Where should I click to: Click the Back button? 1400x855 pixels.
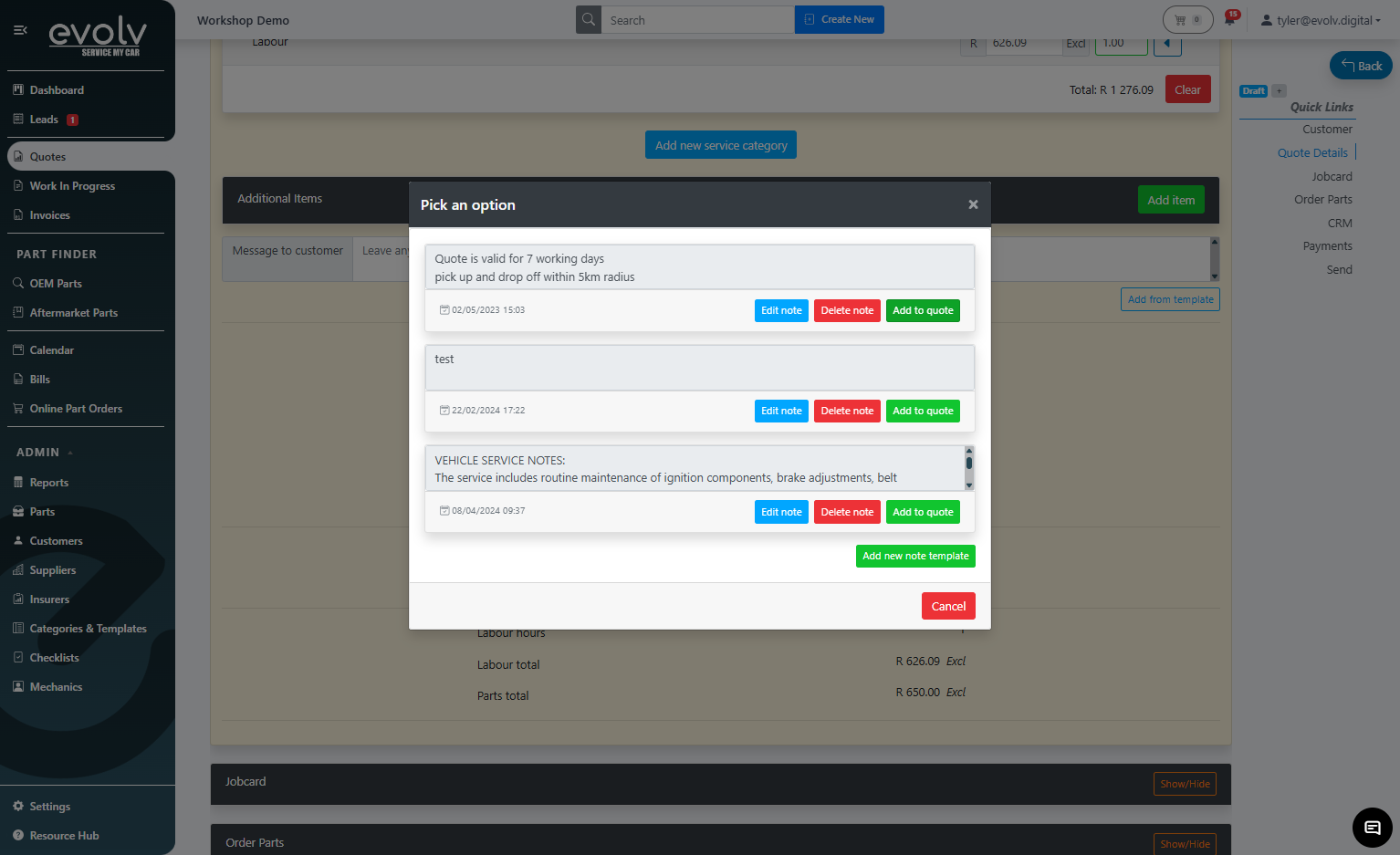tap(1361, 66)
